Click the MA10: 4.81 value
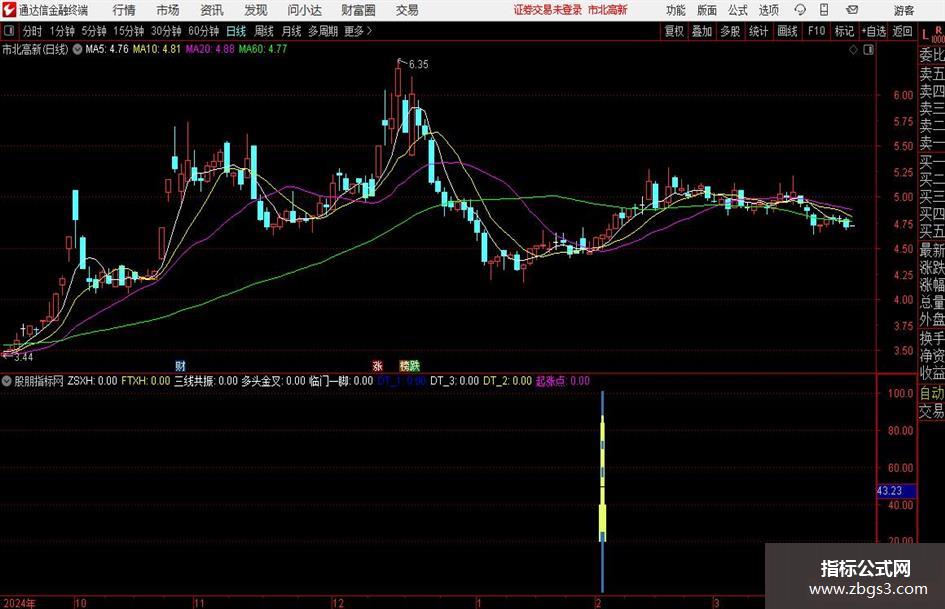The image size is (945, 609). 157,49
